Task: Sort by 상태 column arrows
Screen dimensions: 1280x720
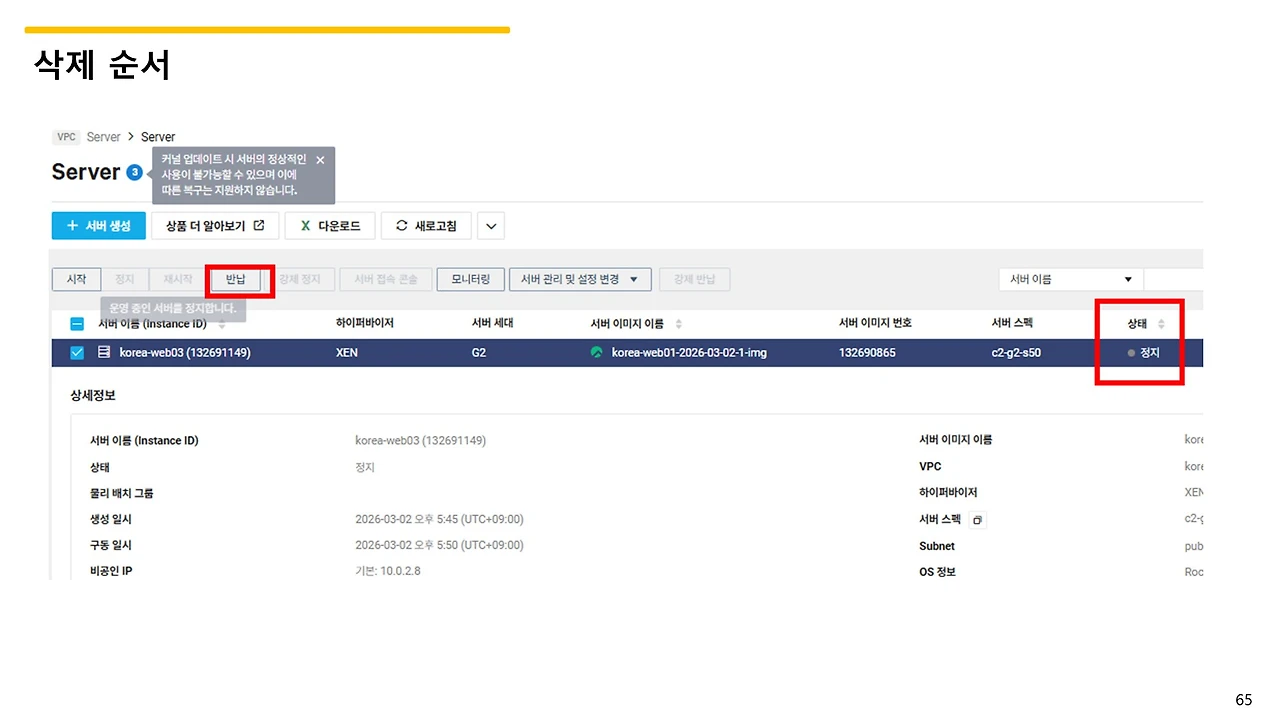Action: [1161, 324]
